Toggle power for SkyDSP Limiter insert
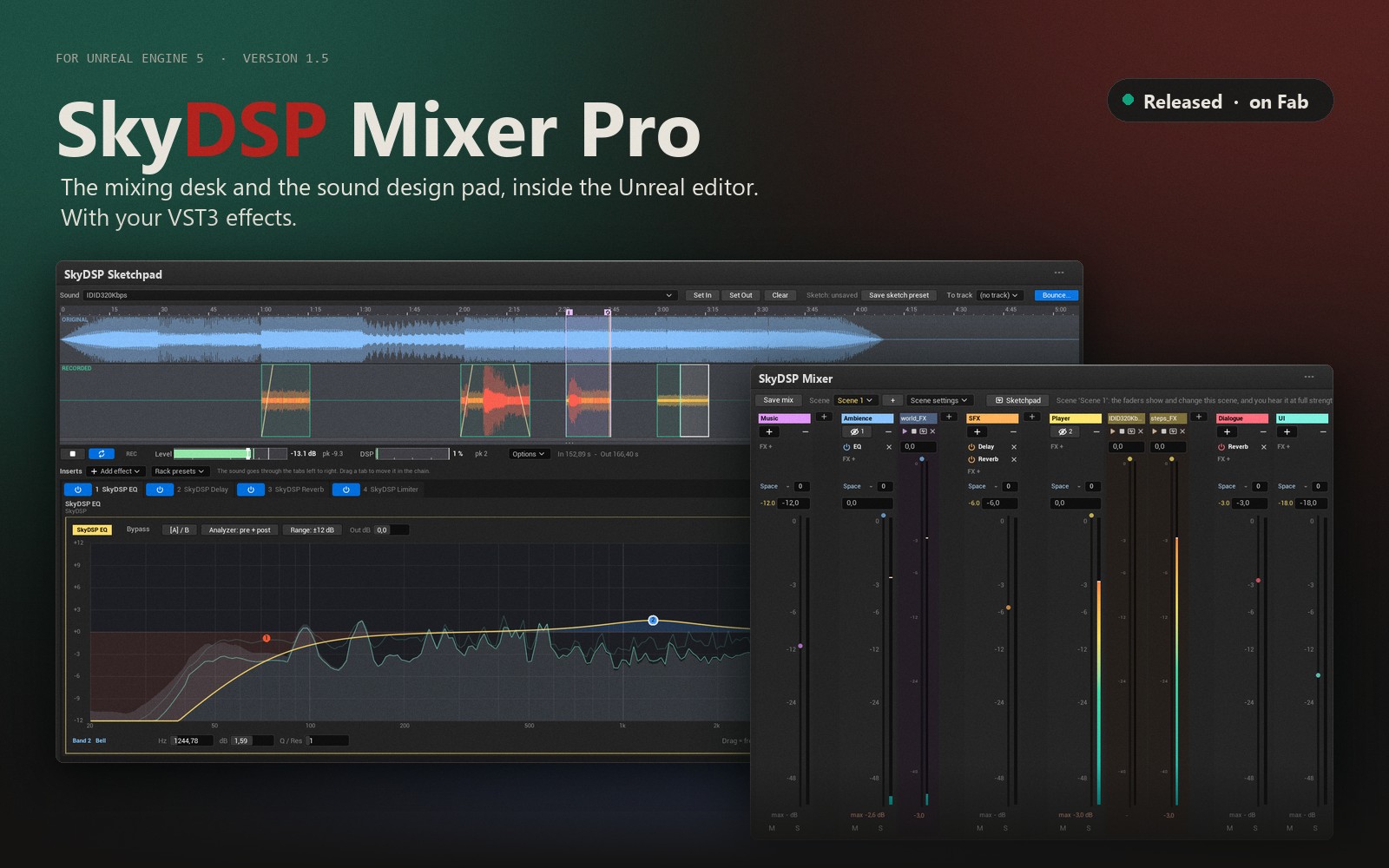The width and height of the screenshot is (1389, 868). pyautogui.click(x=346, y=490)
